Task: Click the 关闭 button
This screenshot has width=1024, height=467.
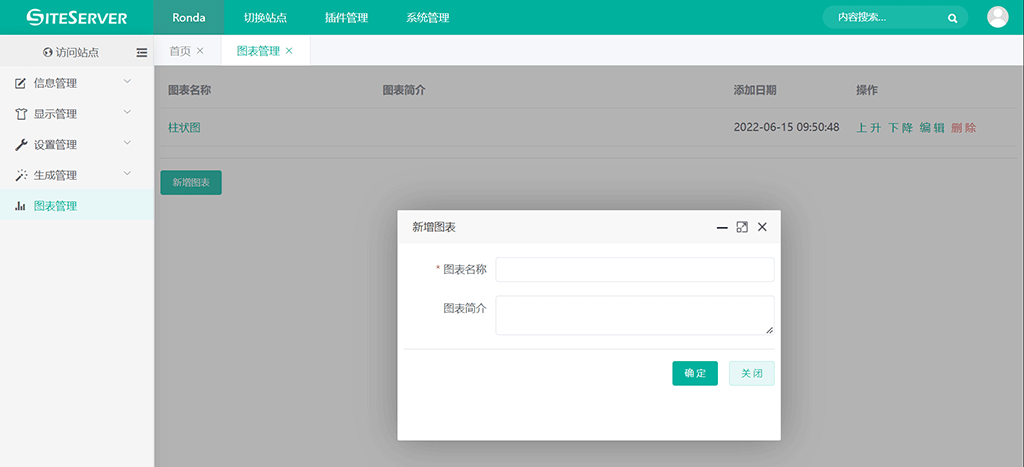Action: tap(751, 373)
